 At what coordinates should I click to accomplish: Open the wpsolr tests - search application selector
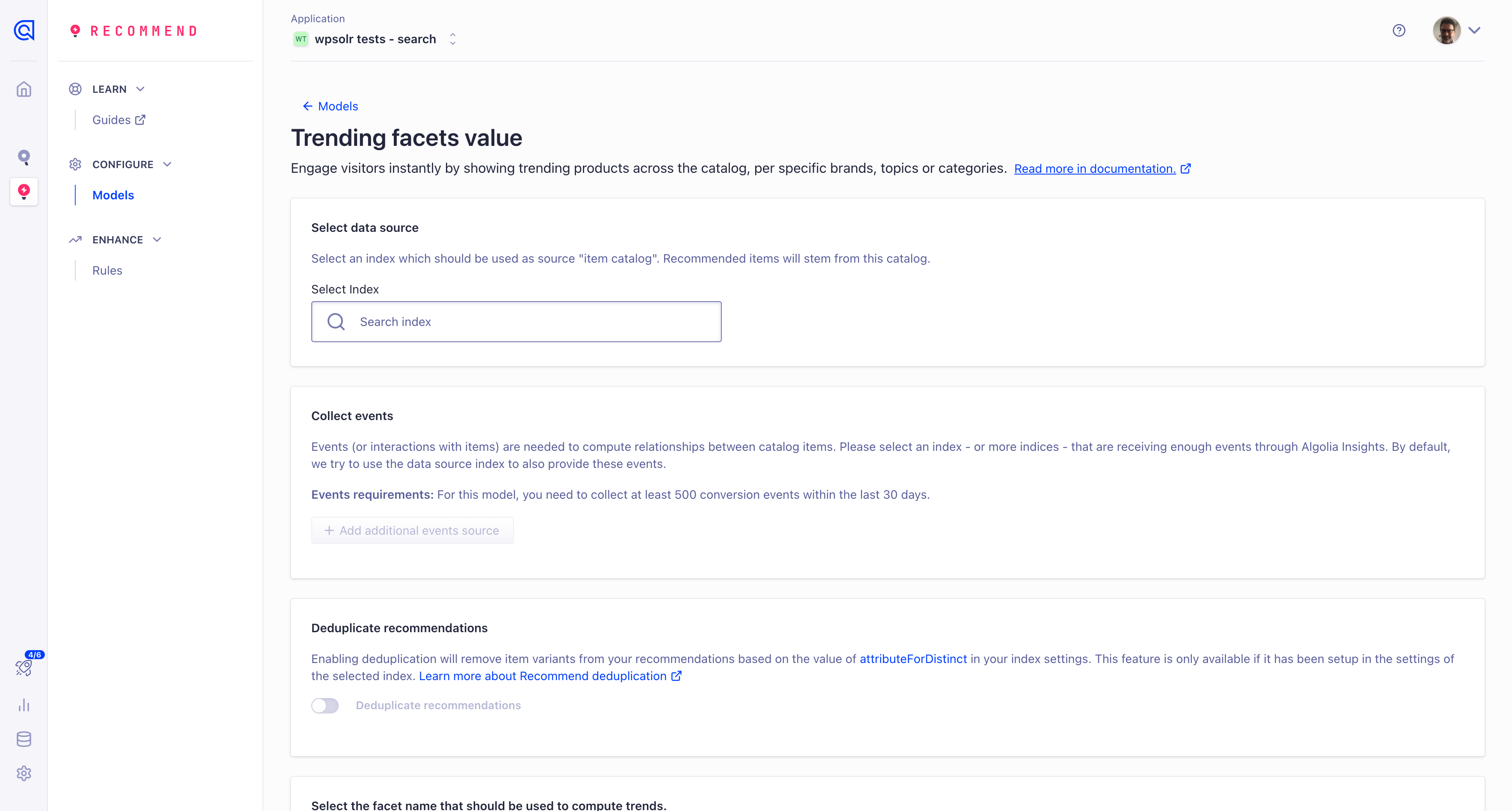point(375,39)
